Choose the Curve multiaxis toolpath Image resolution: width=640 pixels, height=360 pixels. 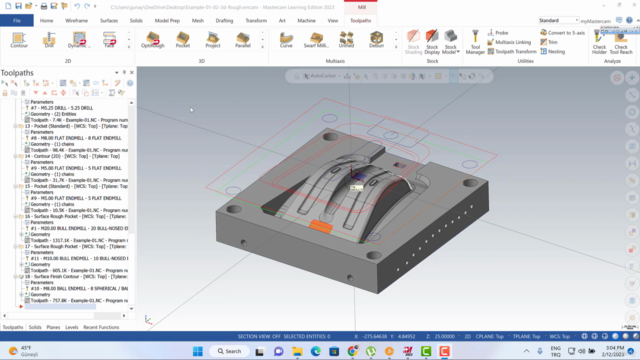coord(286,40)
